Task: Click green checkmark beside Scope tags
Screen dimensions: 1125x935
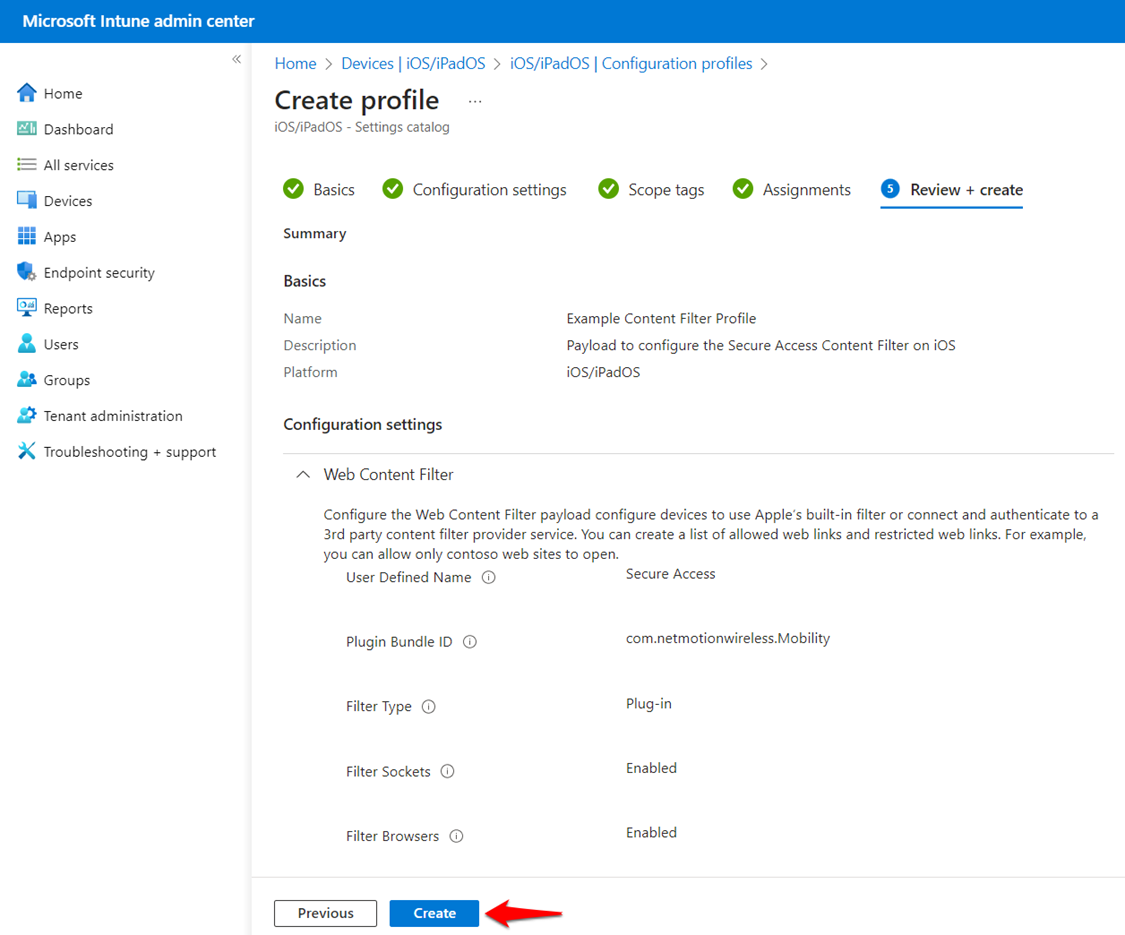Action: coord(608,189)
